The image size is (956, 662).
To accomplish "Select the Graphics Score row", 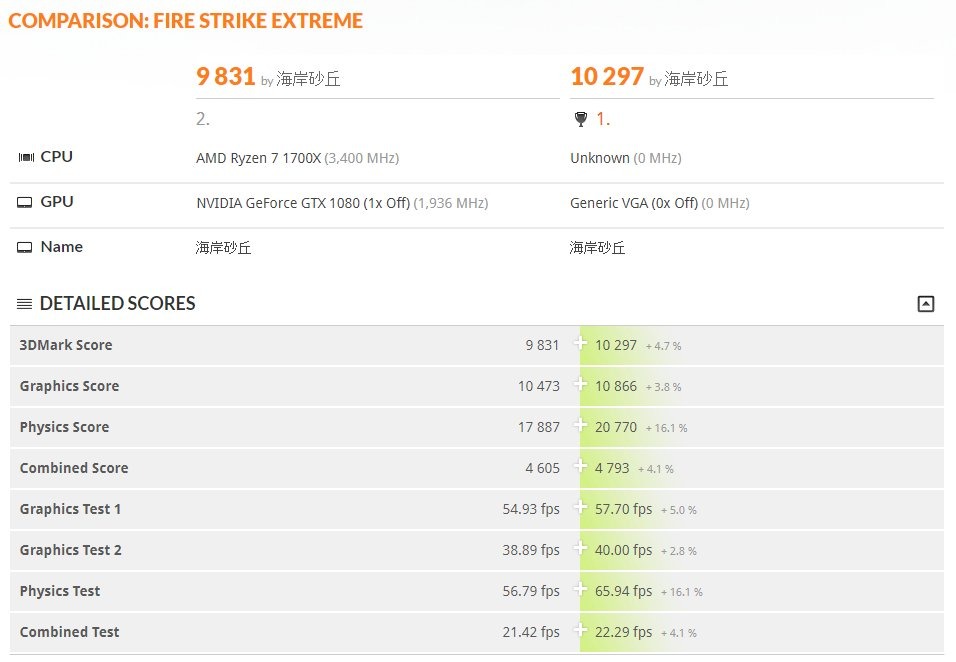I will pyautogui.click(x=477, y=386).
